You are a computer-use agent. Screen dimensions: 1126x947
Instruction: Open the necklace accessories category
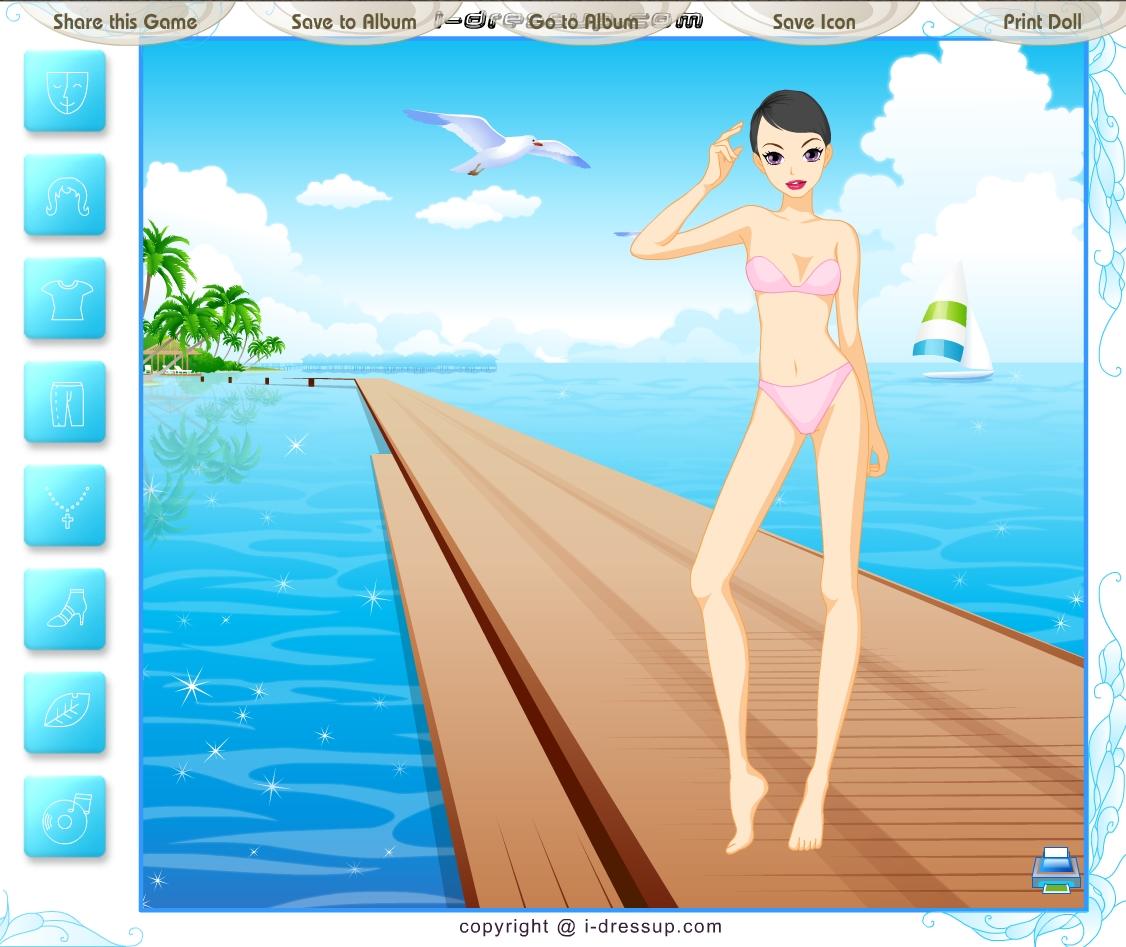tap(65, 505)
